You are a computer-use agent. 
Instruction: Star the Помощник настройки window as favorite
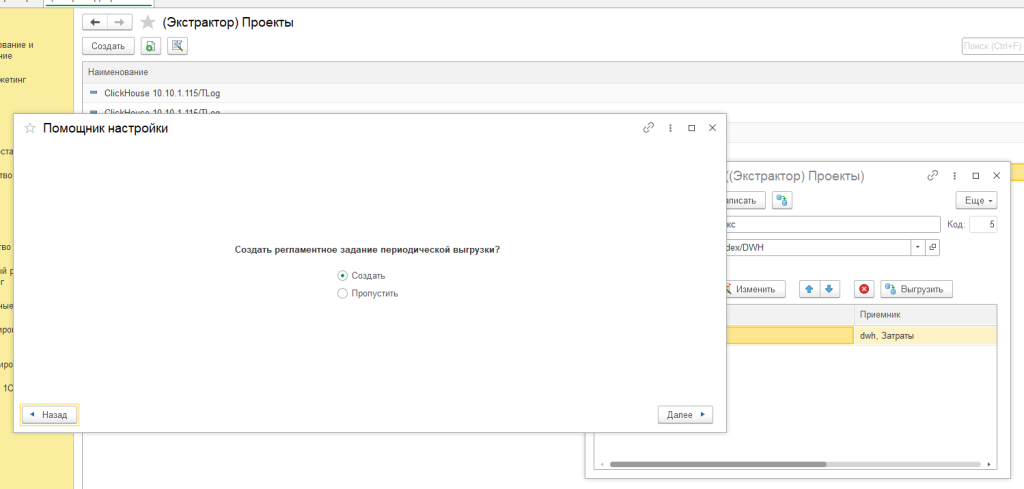pos(29,128)
